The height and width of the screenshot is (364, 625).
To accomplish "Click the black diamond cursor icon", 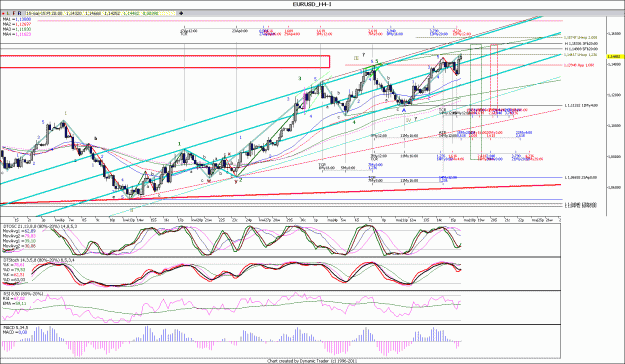I will (x=181, y=13).
